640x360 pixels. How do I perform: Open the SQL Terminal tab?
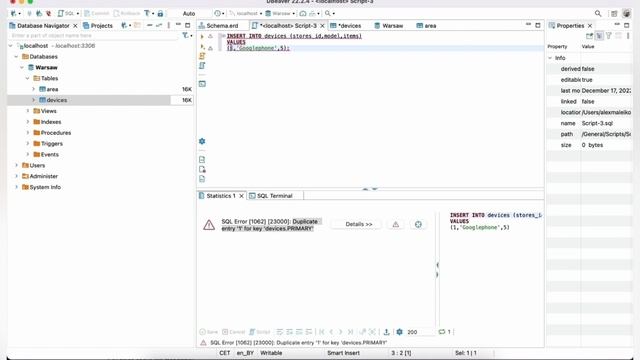point(271,196)
